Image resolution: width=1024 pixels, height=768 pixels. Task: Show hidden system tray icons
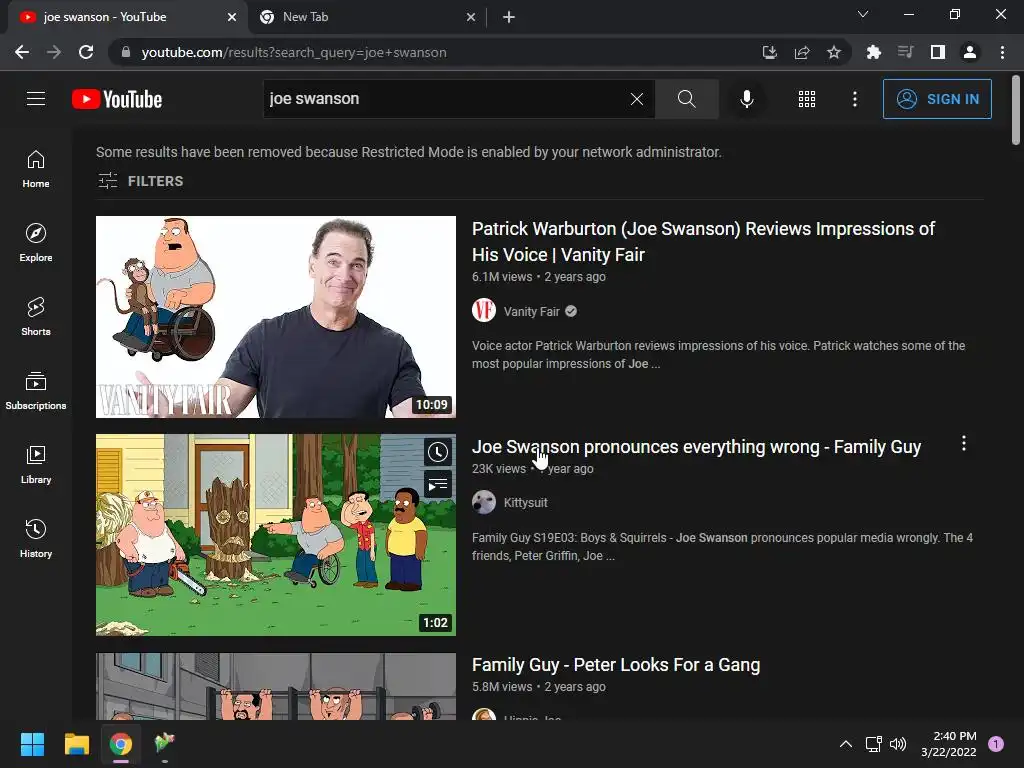tap(845, 744)
